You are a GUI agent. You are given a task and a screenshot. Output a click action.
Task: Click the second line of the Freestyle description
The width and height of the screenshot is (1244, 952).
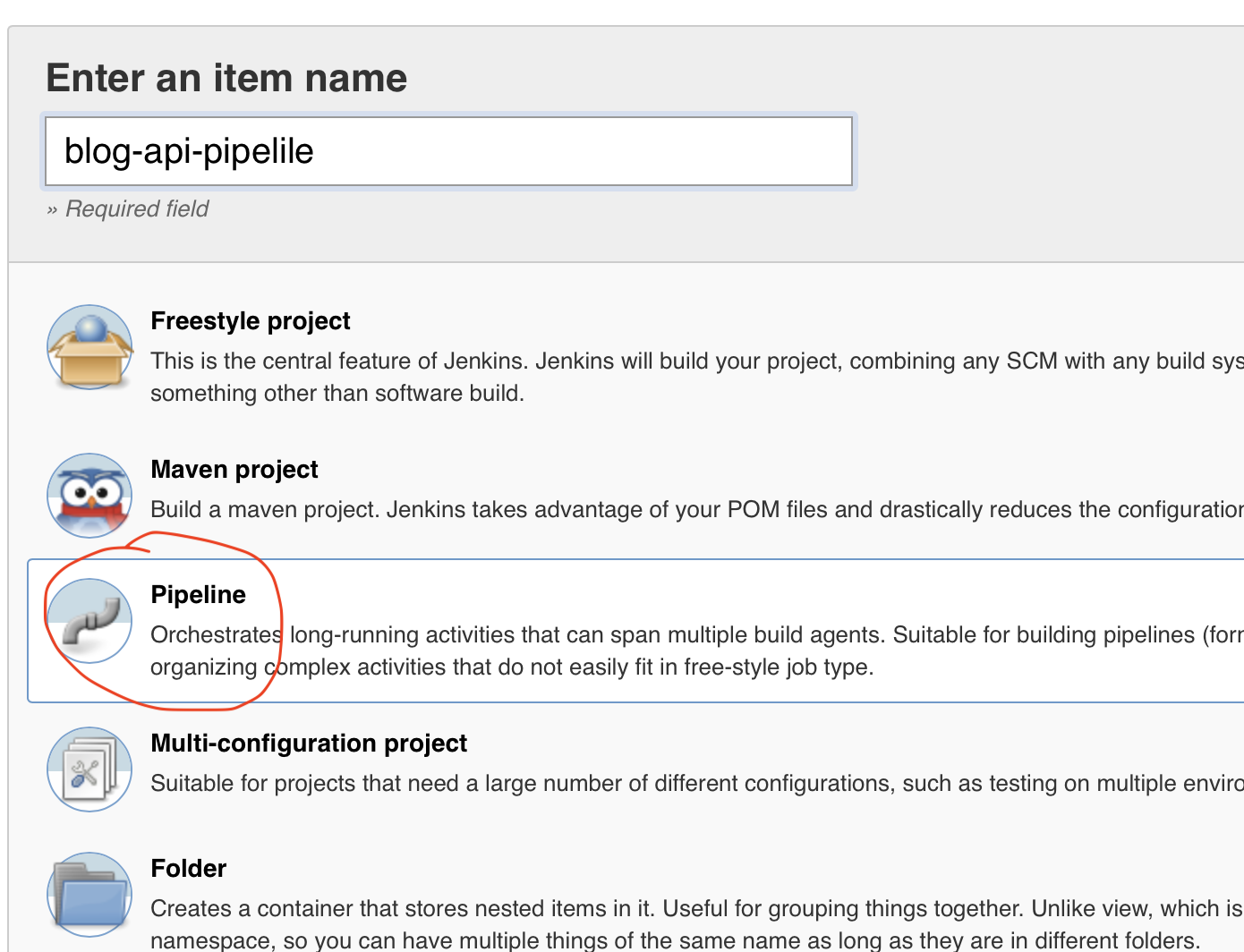coord(337,394)
